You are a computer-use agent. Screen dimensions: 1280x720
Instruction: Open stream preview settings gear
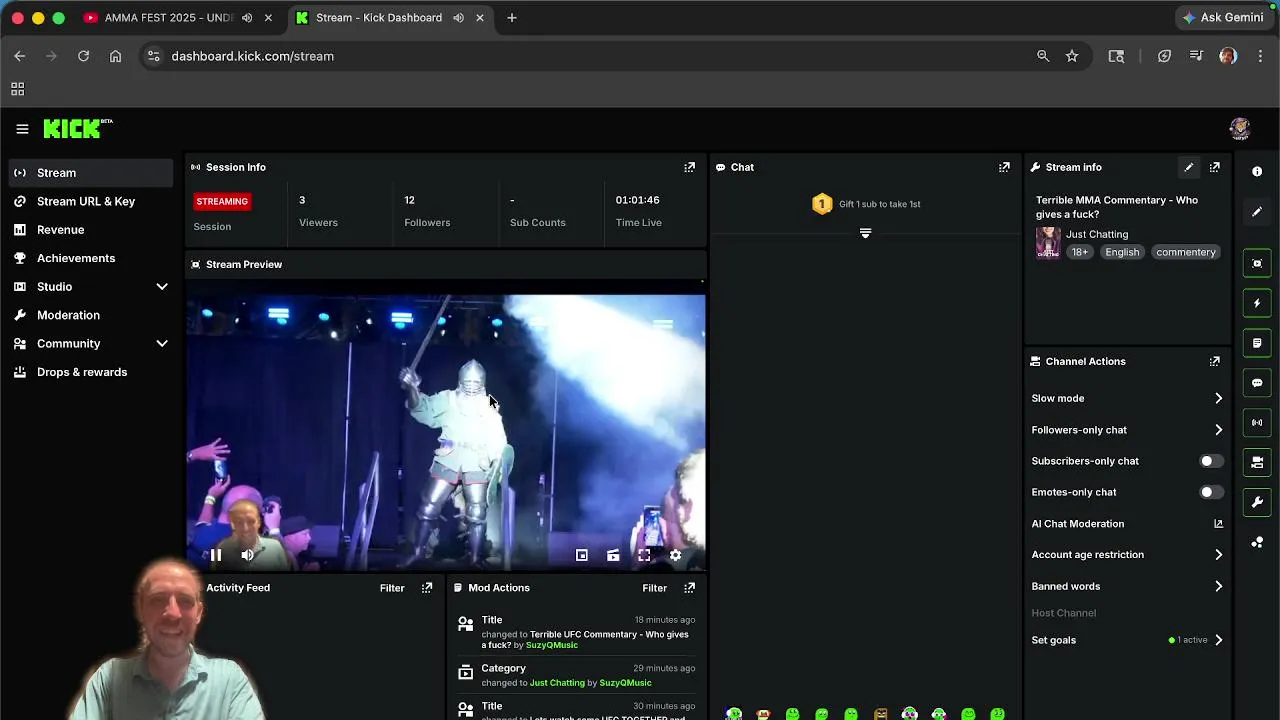pyautogui.click(x=675, y=555)
